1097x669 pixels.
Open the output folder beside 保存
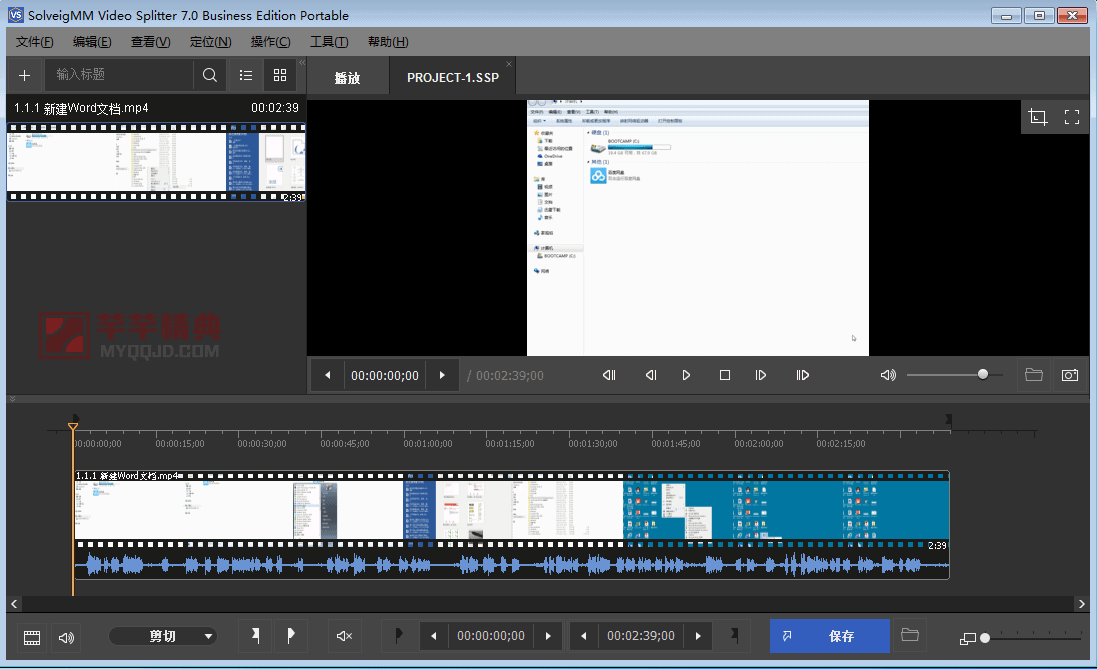coord(910,635)
